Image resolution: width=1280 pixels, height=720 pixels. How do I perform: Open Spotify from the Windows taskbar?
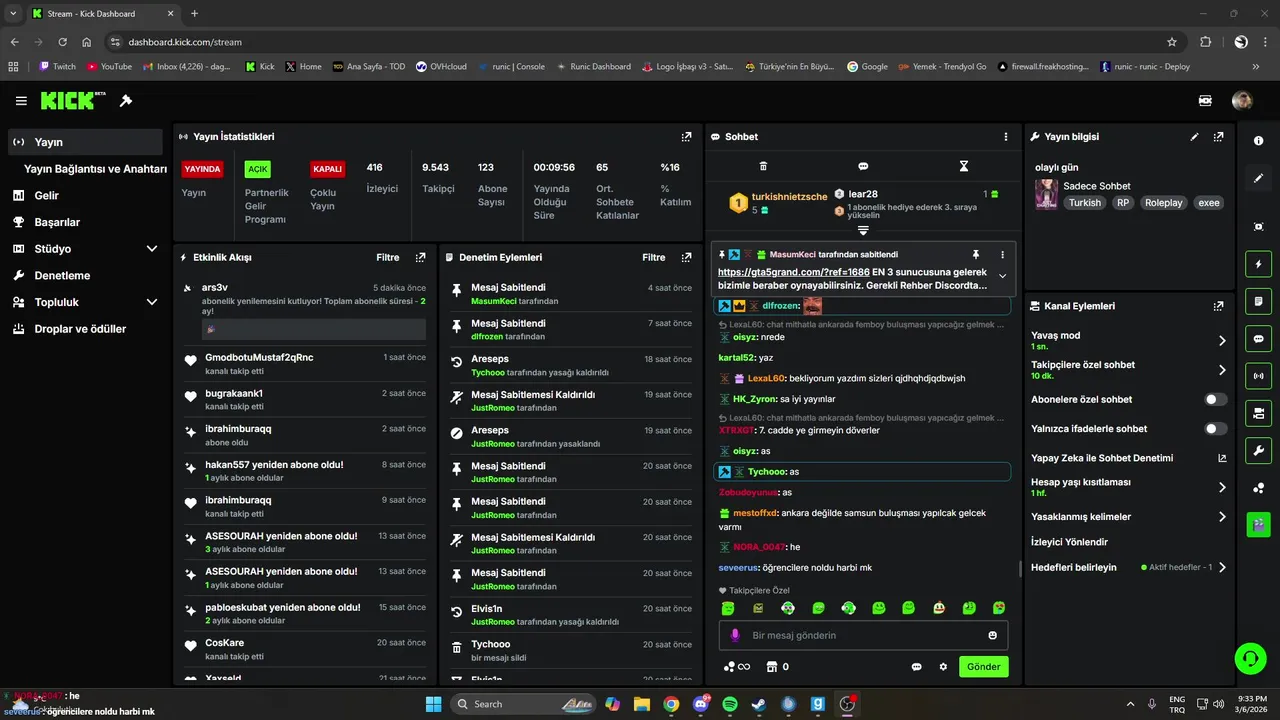click(x=730, y=704)
